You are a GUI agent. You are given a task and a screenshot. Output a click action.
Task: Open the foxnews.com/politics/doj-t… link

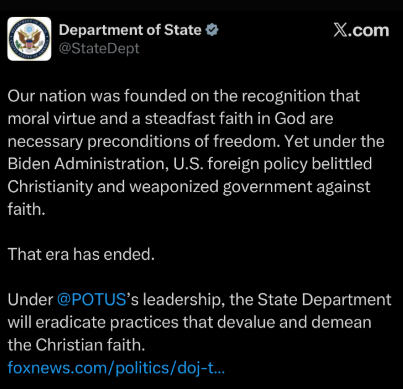tap(116, 368)
